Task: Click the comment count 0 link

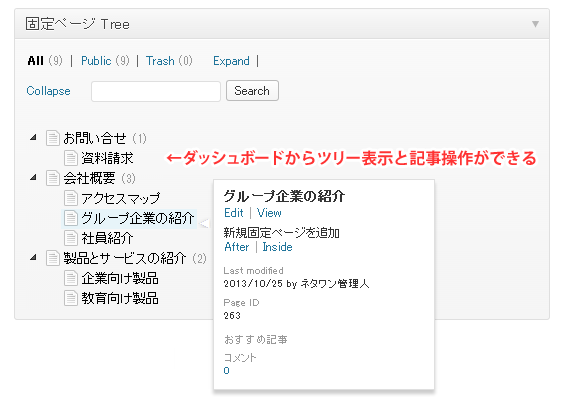Action: coord(226,370)
